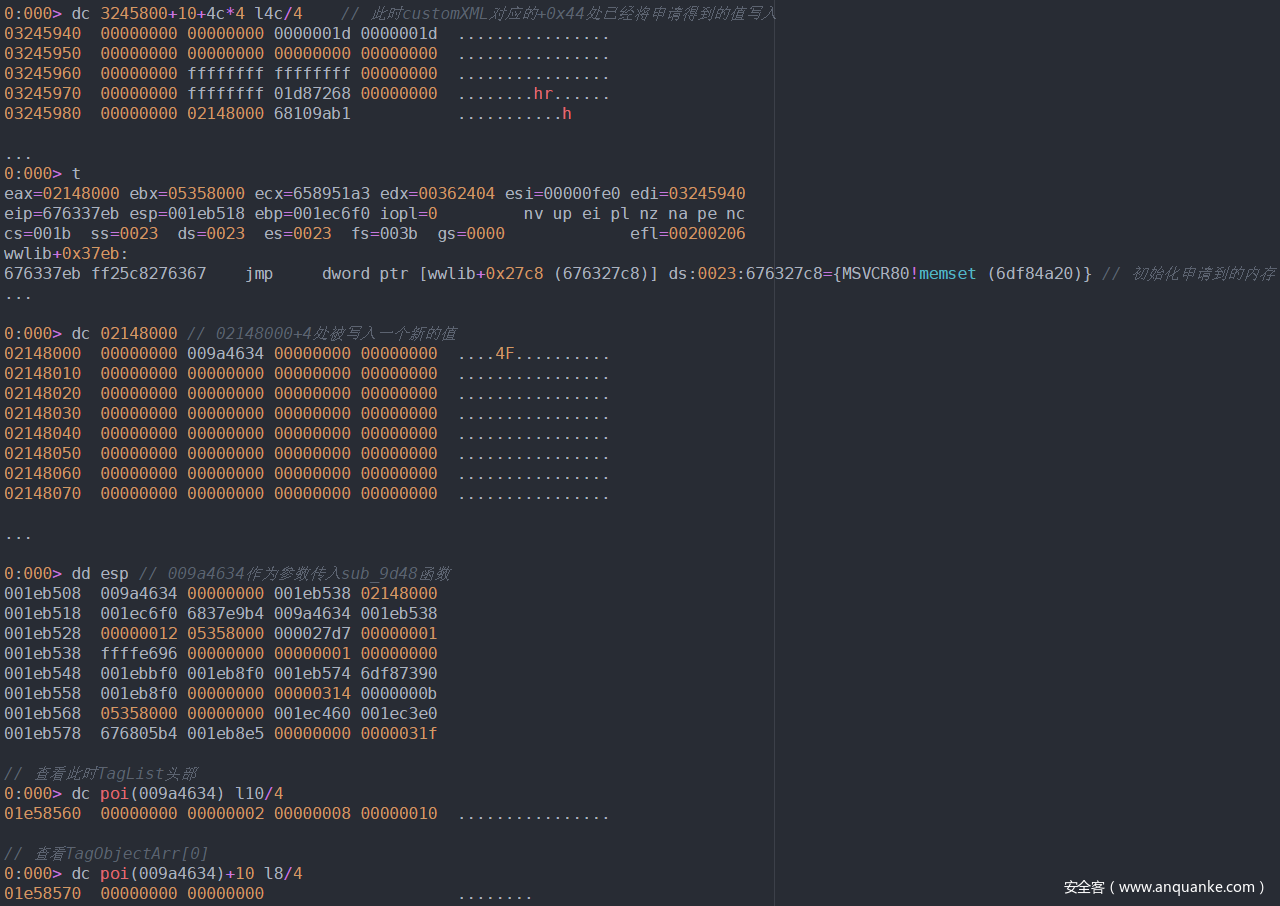Click the value '6df87390' in stack dump

point(399,674)
